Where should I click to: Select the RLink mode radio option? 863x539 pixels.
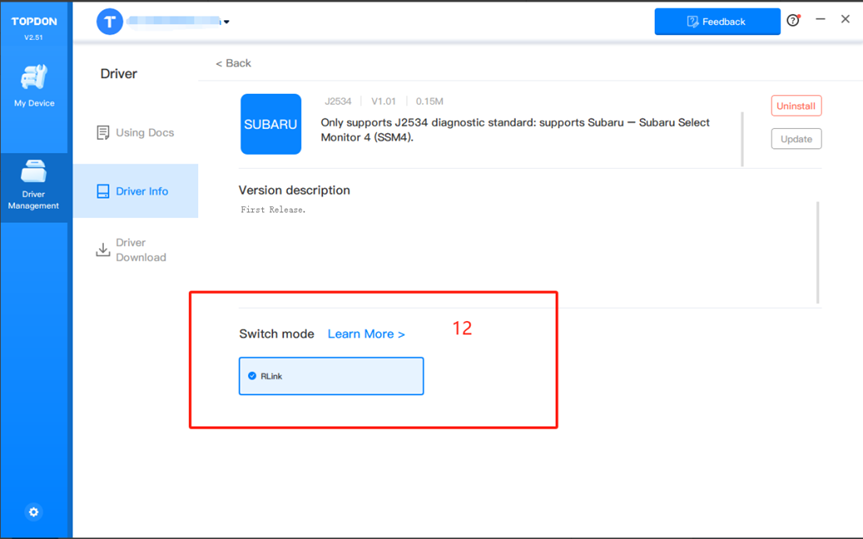click(x=331, y=376)
